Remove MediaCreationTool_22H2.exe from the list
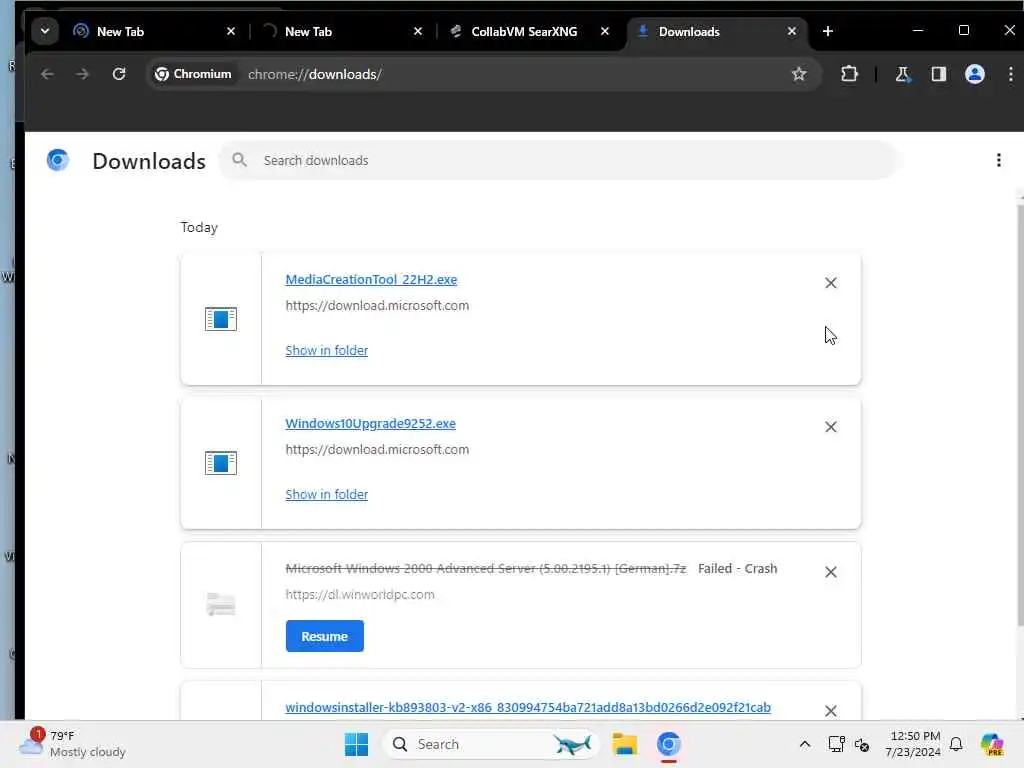 [x=831, y=283]
